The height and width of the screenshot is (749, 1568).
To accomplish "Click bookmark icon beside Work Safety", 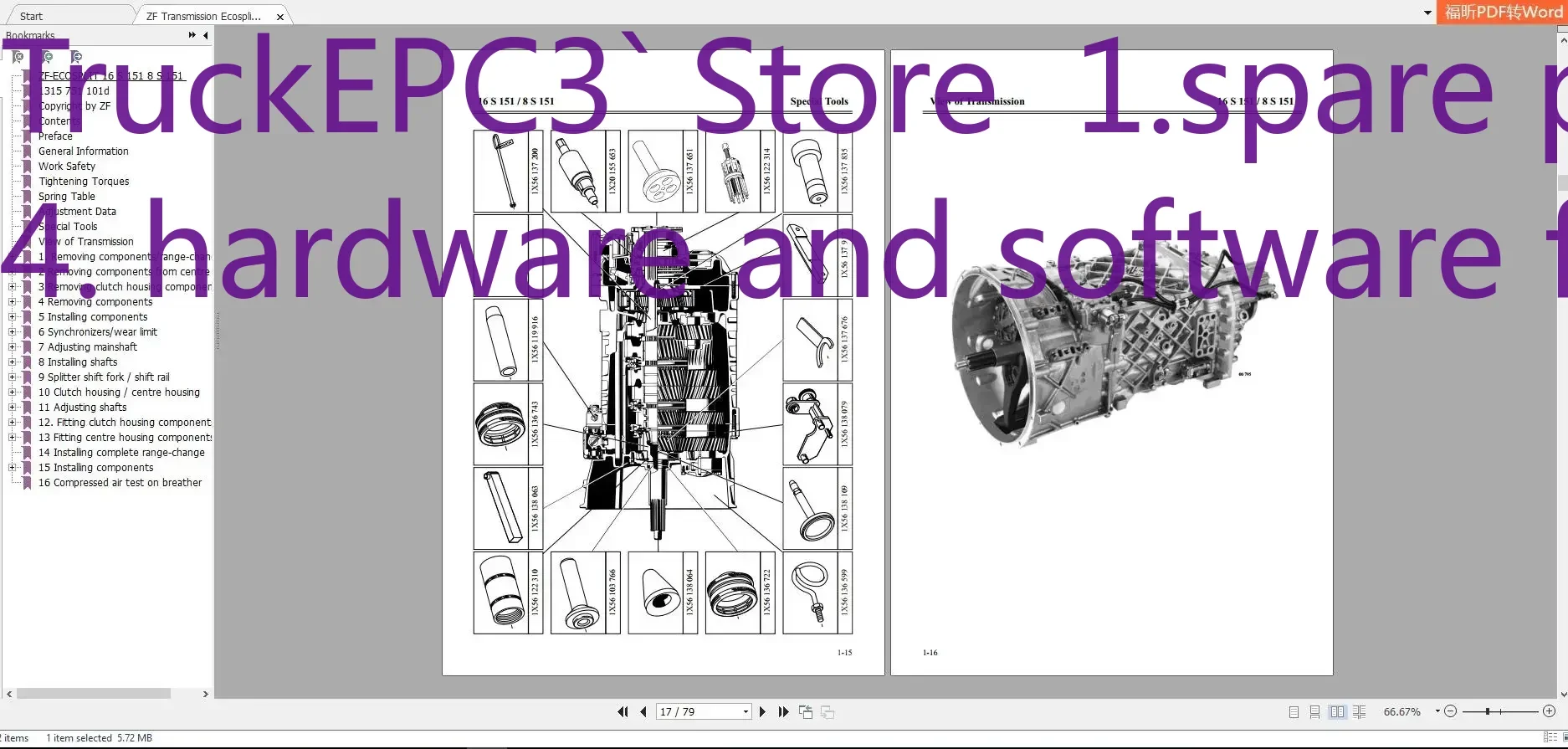I will tap(27, 167).
